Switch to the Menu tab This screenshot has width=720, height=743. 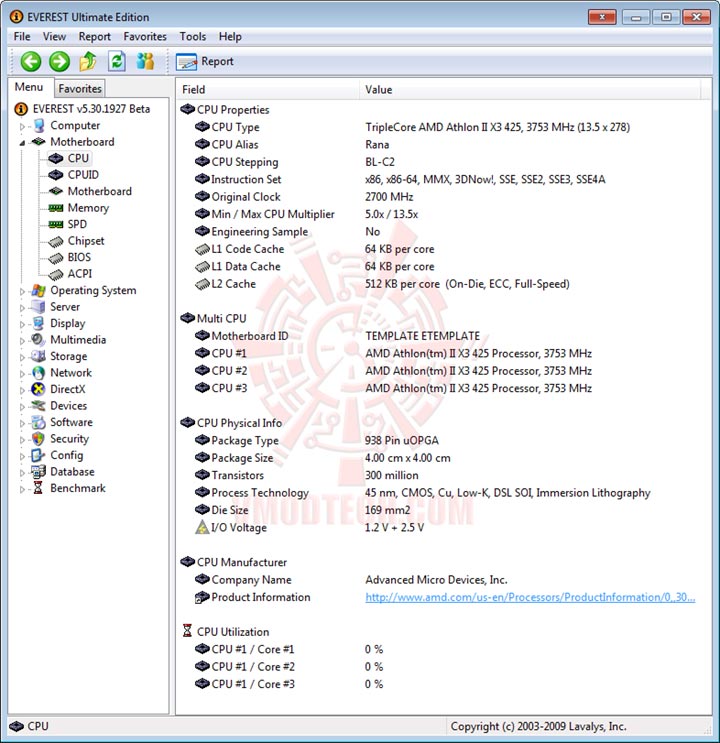(x=29, y=87)
